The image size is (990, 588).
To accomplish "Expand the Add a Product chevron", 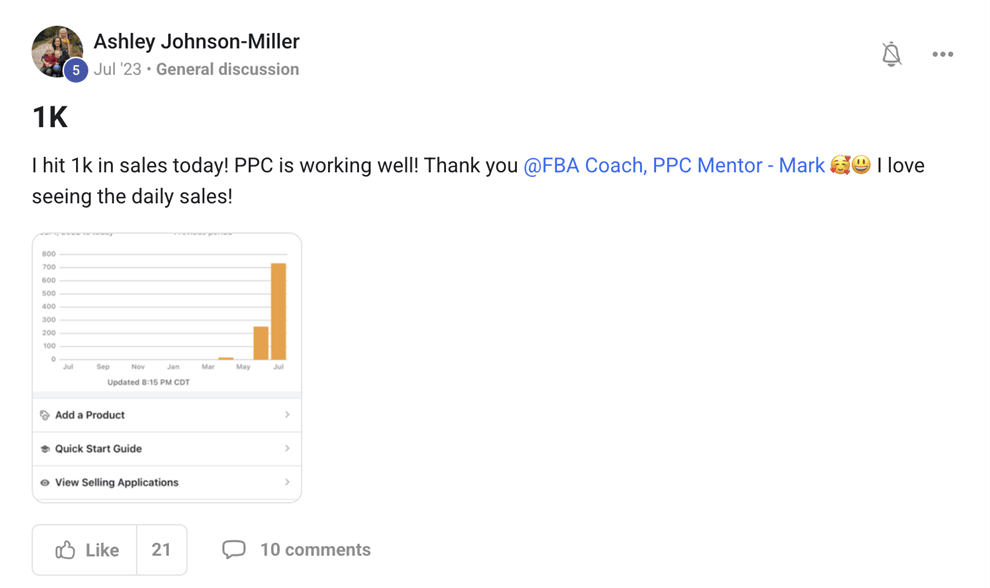I will 287,415.
